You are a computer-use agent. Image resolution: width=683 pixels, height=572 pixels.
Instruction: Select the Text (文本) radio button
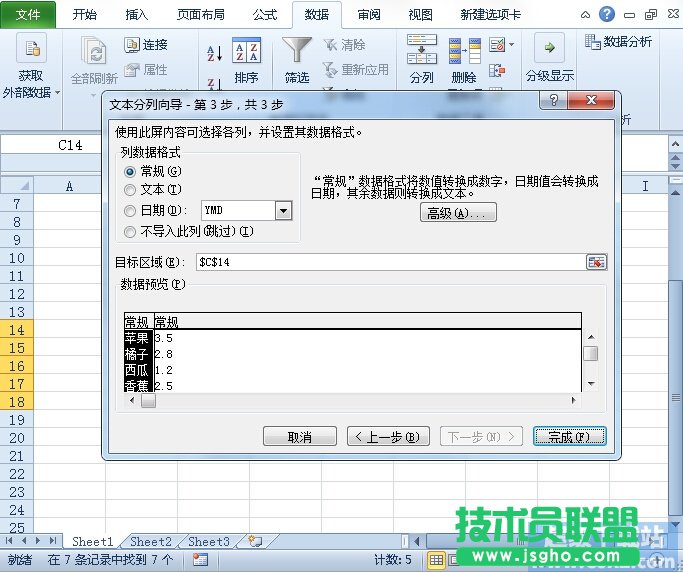click(x=130, y=189)
